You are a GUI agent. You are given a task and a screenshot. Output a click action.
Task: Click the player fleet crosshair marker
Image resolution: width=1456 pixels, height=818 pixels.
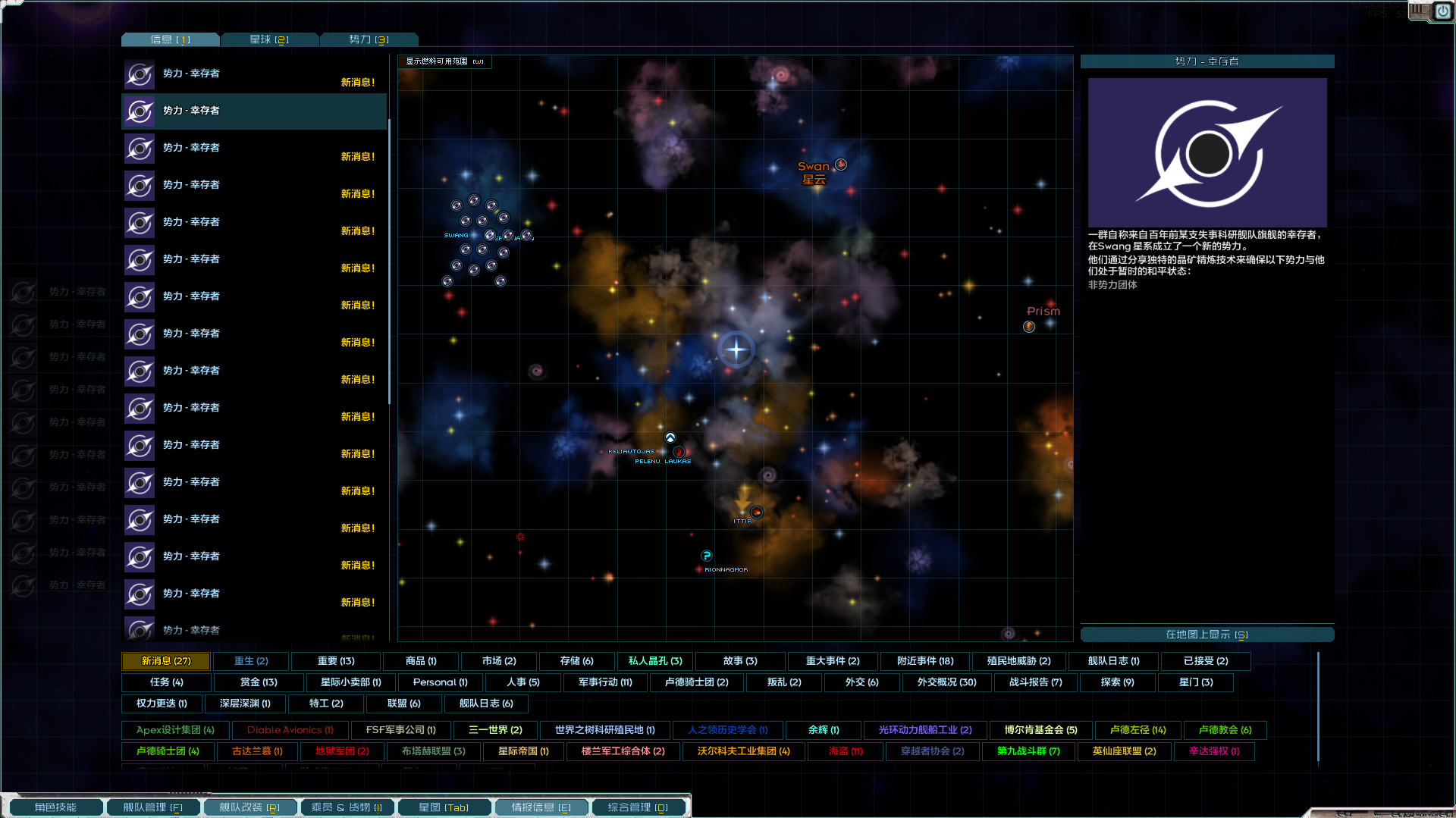(736, 349)
